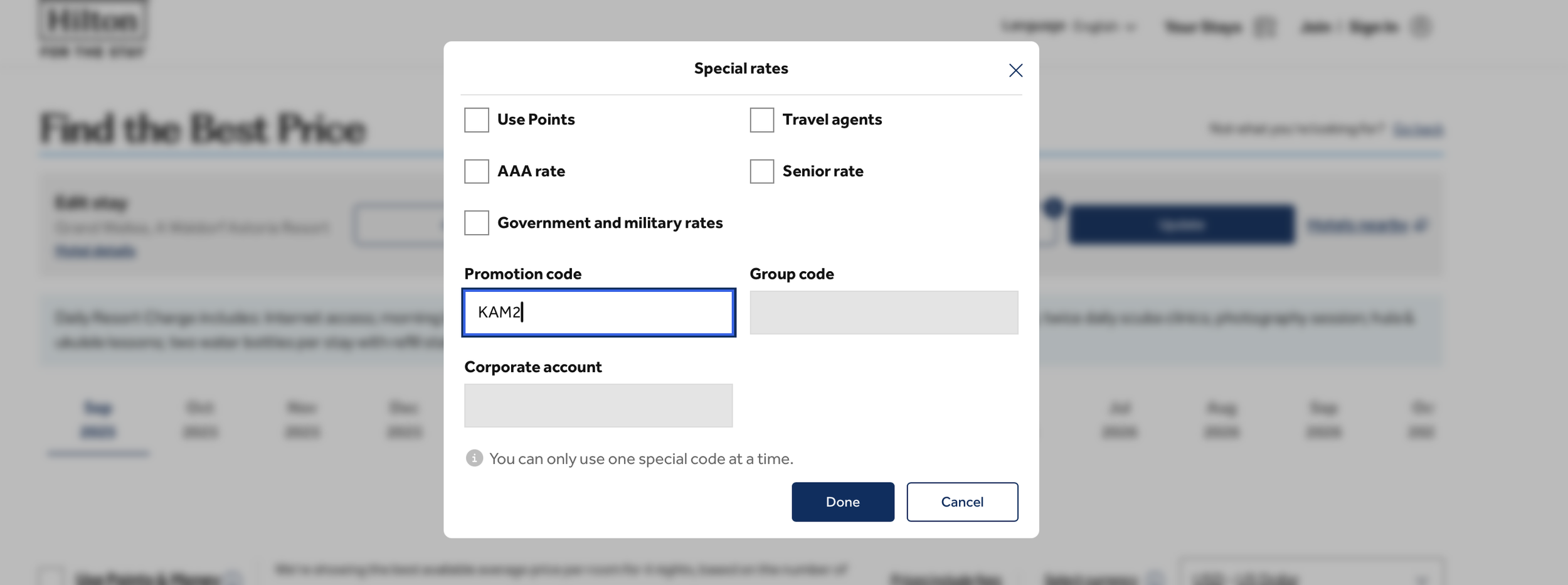Viewport: 1568px width, 585px height.
Task: Click the info icon beside the special code note
Action: pos(474,458)
